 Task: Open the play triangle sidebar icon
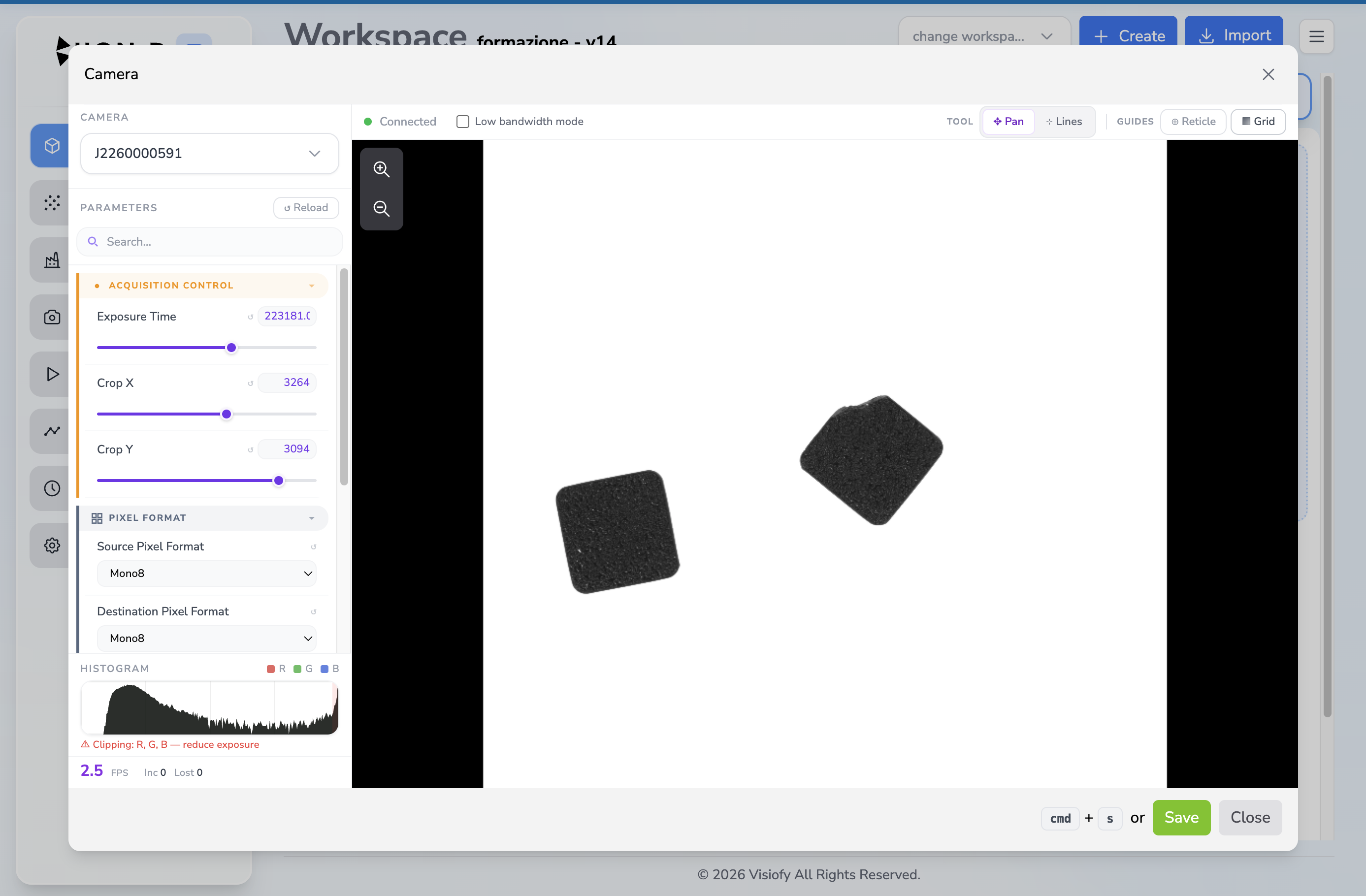(52, 374)
